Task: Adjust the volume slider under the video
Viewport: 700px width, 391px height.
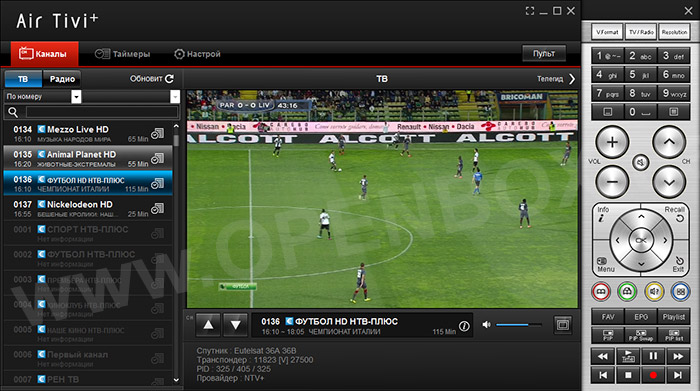Action: [x=518, y=325]
